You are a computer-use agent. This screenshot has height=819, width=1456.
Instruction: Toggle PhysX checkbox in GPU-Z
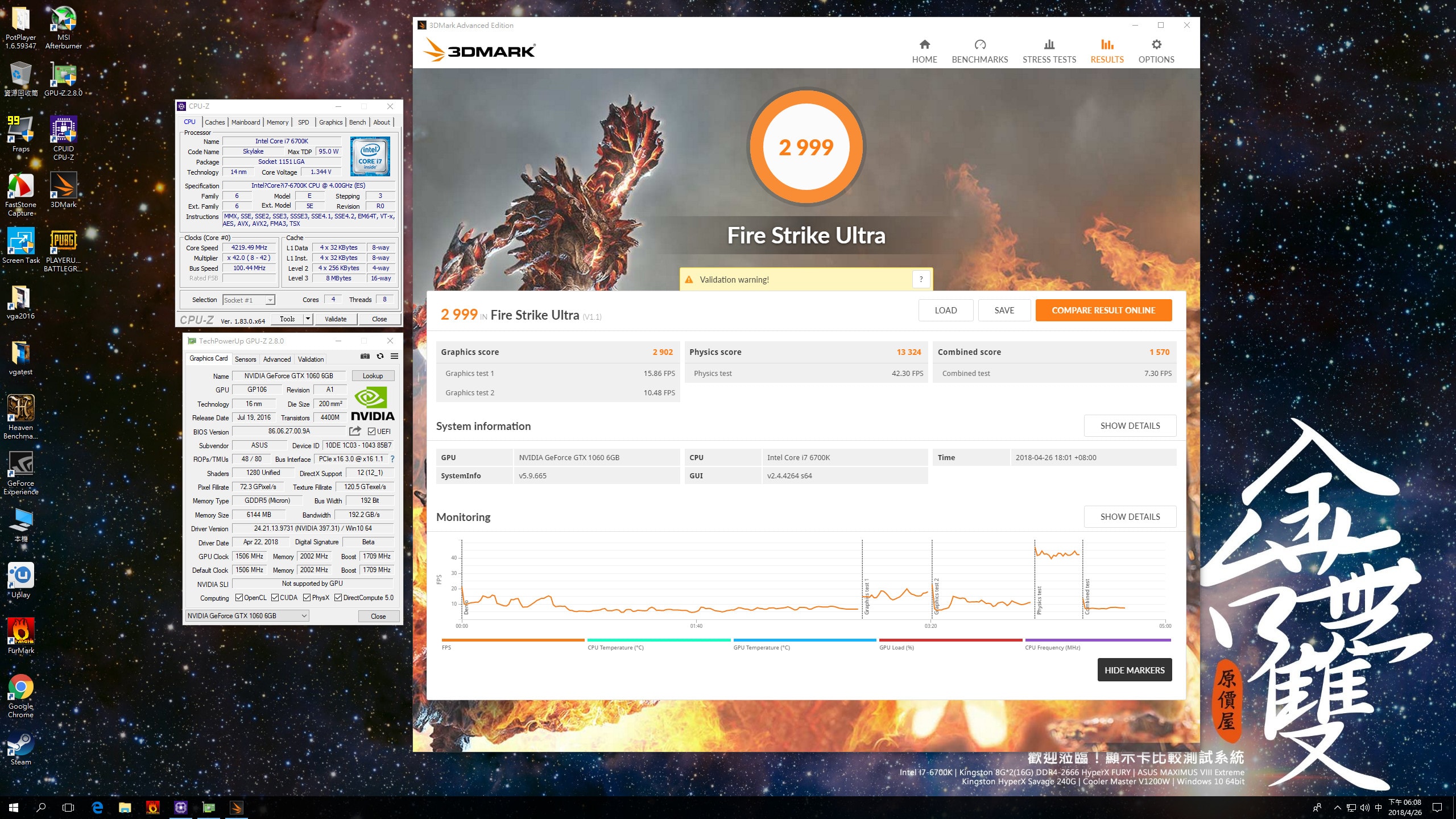(x=307, y=598)
